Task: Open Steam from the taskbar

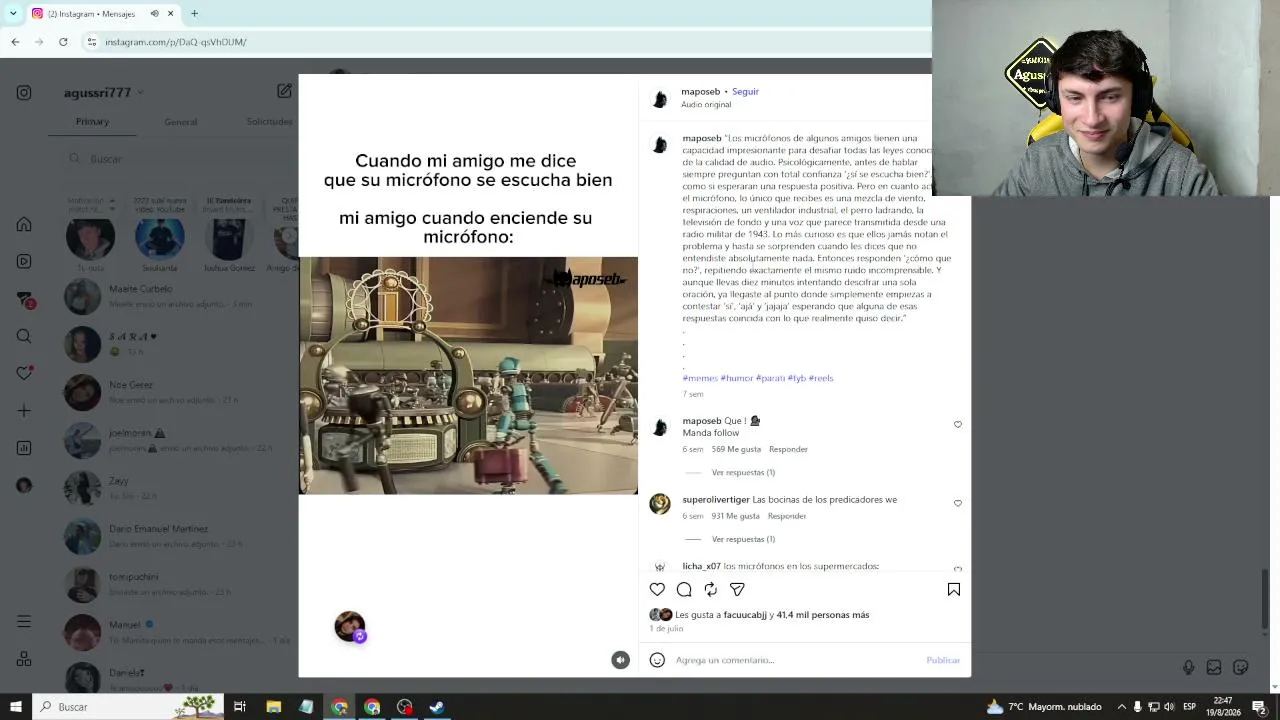Action: [437, 707]
